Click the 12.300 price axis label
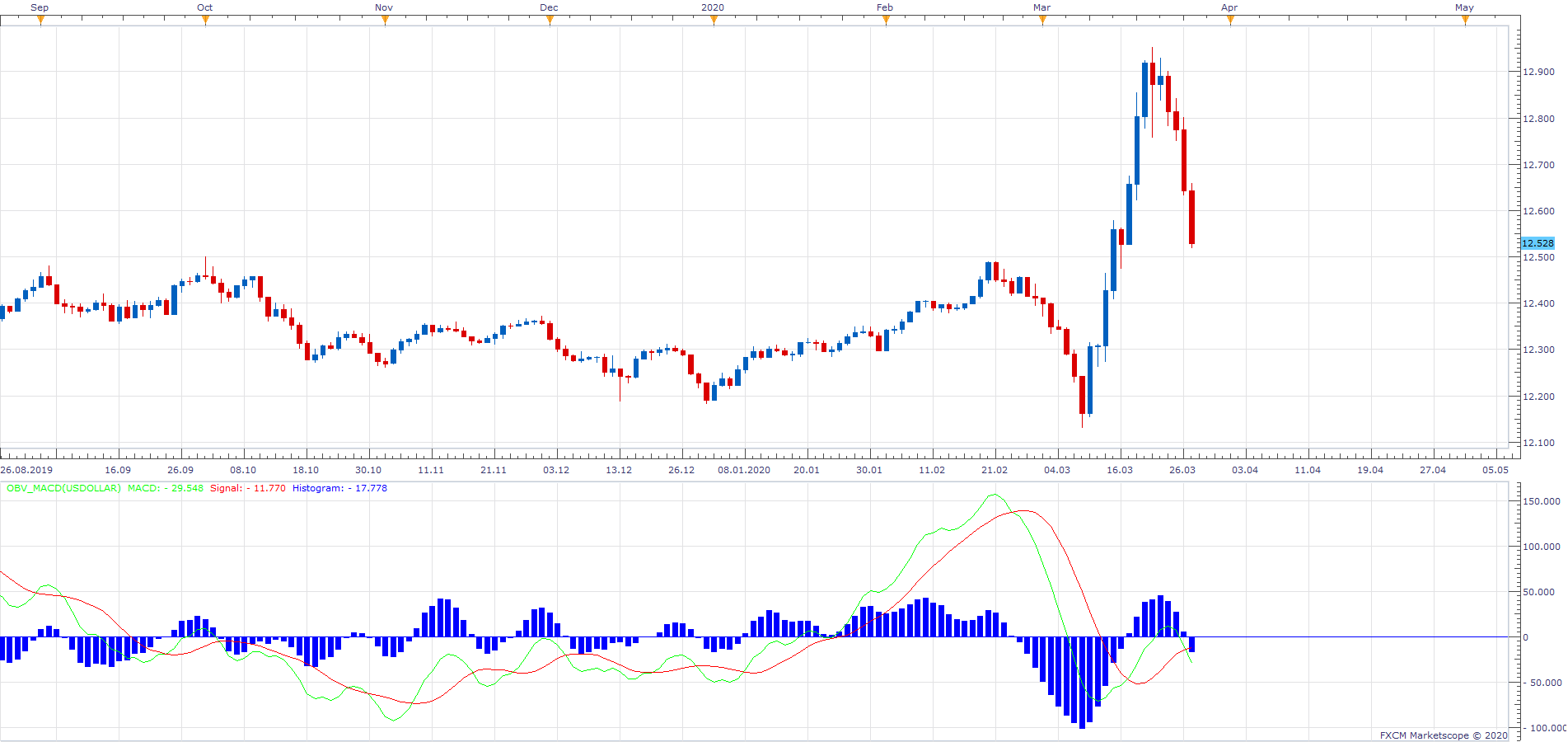The width and height of the screenshot is (1568, 742). point(1538,350)
